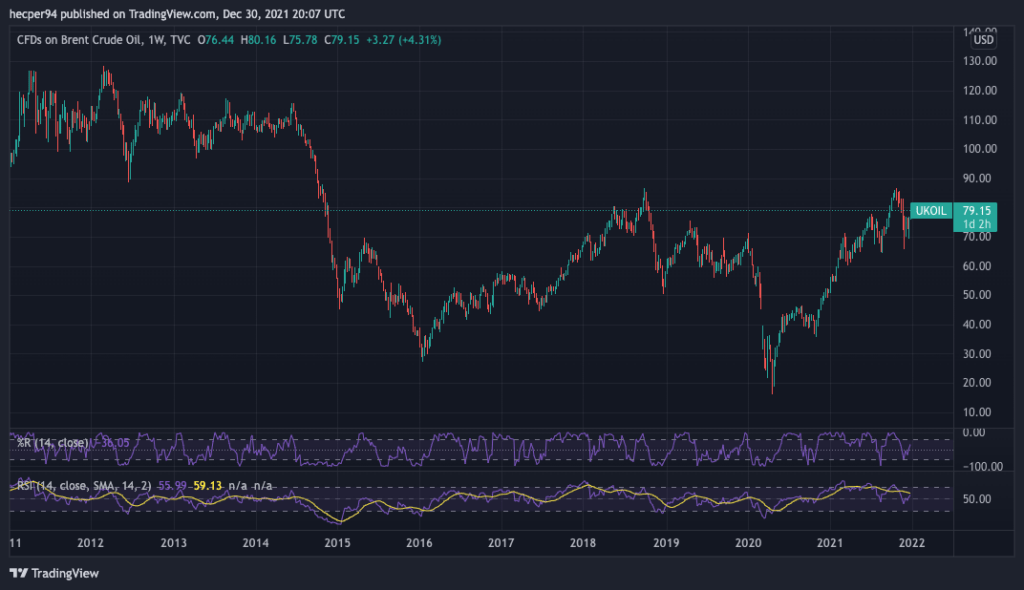
Task: Click the 50.00 label on main price axis
Action: [x=977, y=295]
